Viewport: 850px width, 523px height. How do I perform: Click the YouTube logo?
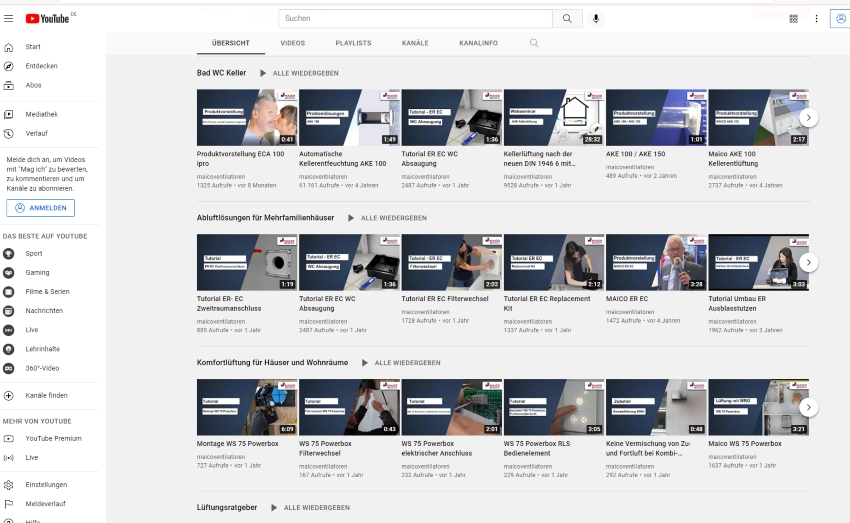tap(48, 18)
